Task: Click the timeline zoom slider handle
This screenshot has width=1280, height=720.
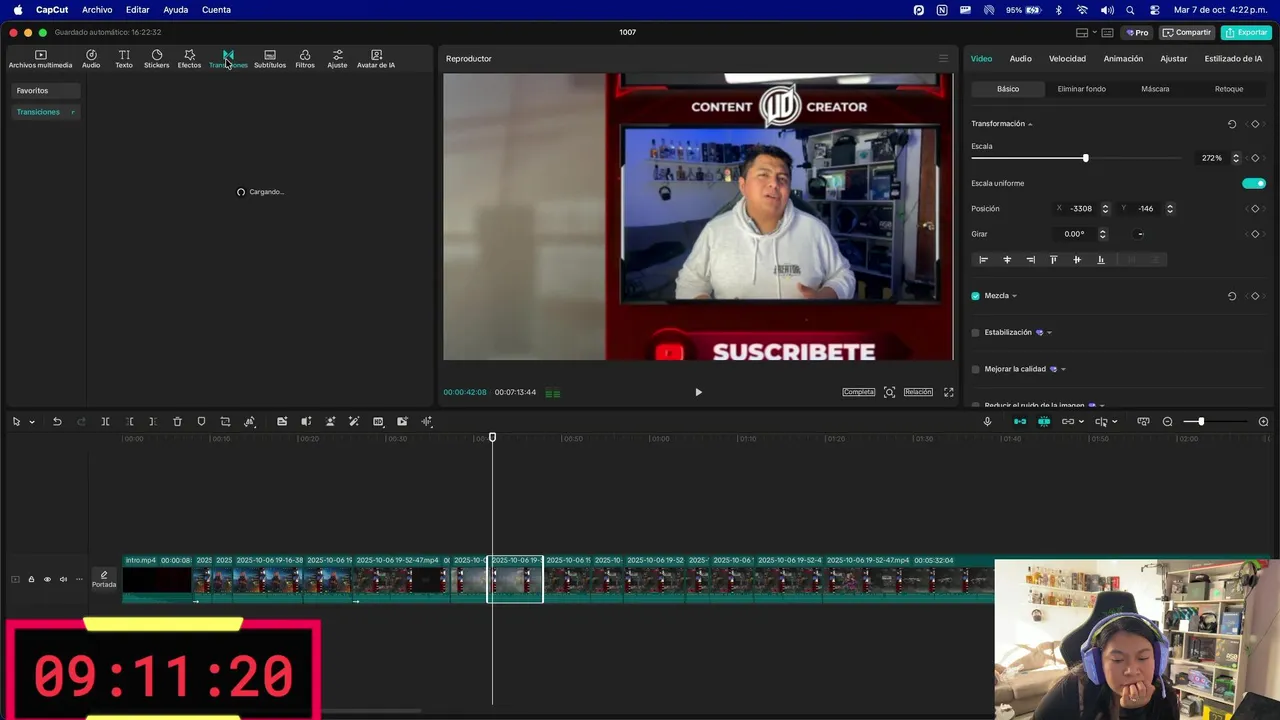Action: (x=1201, y=422)
